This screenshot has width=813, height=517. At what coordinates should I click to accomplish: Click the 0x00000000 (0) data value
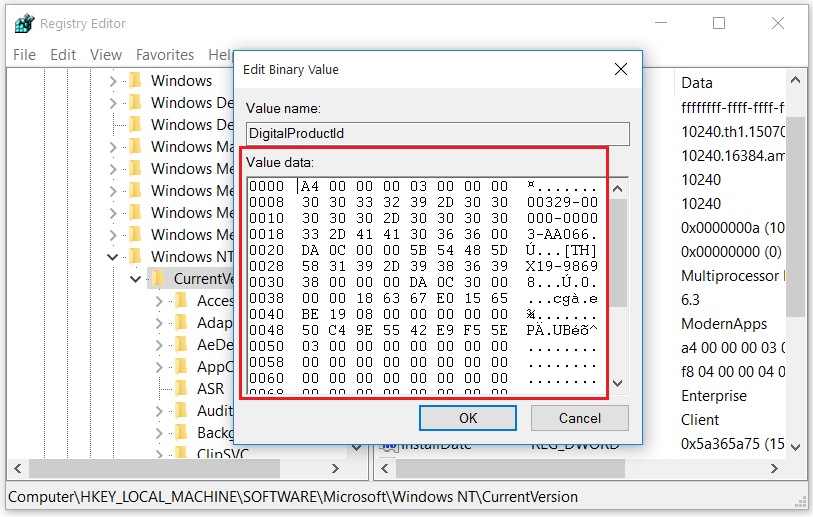click(x=731, y=252)
